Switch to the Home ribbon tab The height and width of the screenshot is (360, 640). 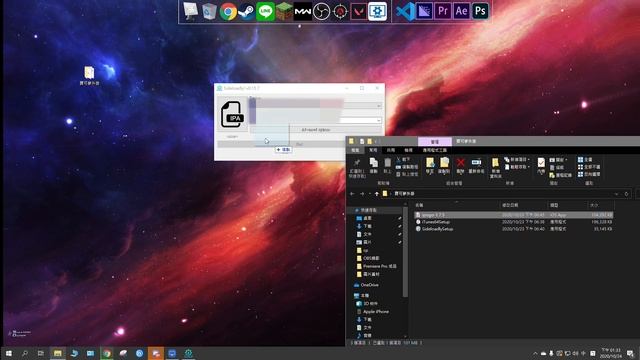[373, 150]
